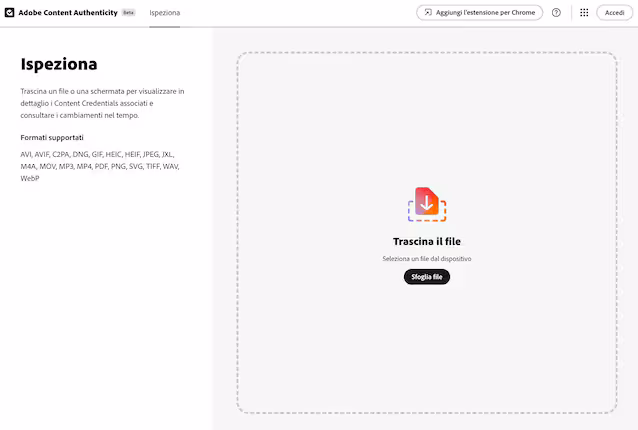Screen dimensions: 638x430
Task: Click the Sfoglia file button
Action: (x=427, y=277)
